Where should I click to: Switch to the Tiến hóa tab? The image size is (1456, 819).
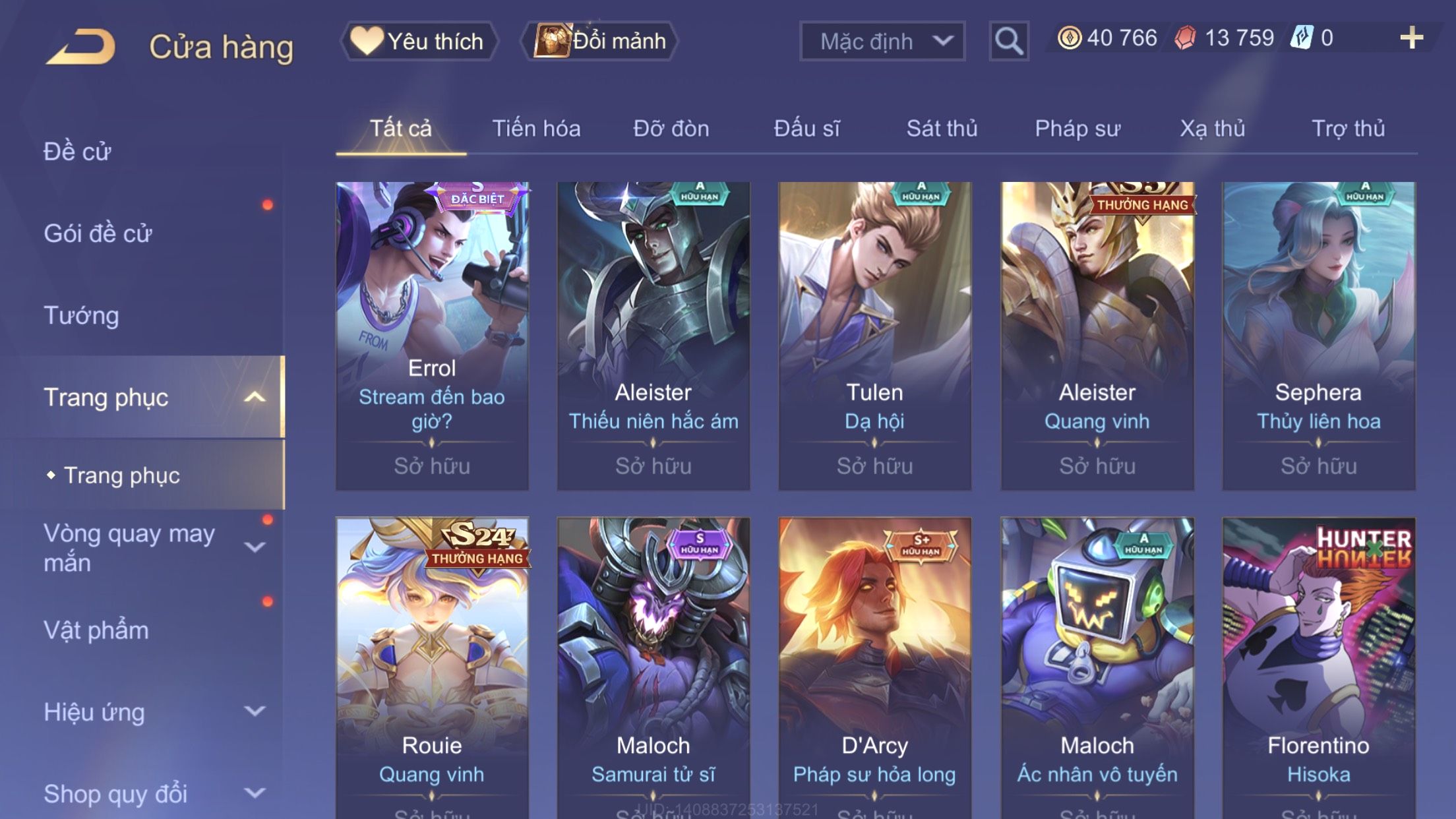coord(536,129)
